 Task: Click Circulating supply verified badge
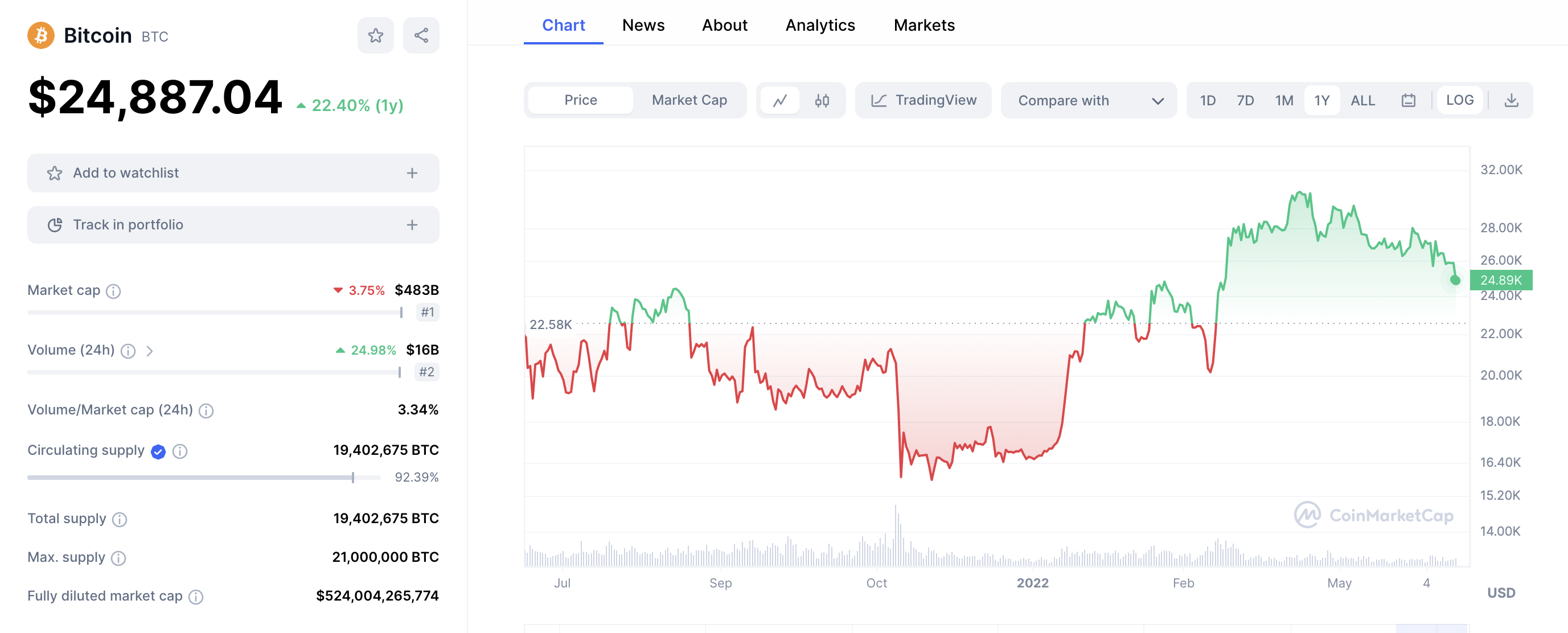158,451
